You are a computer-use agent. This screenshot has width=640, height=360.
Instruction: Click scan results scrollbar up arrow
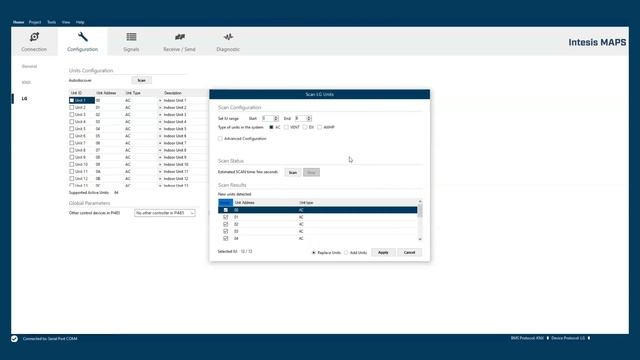420,202
